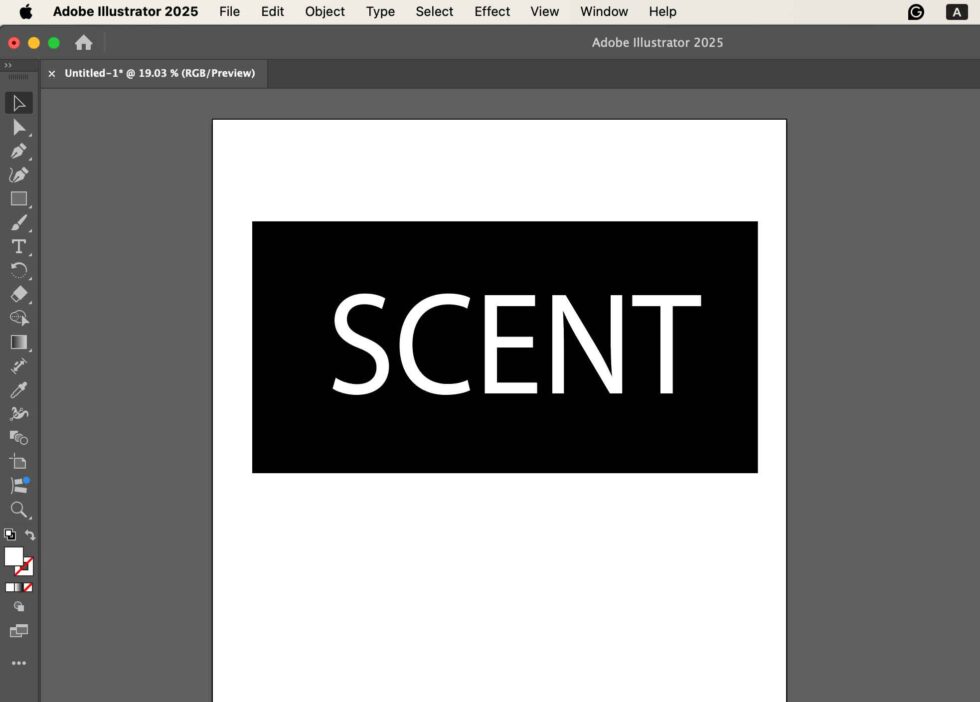Open the Edit Toolbar ellipsis menu
Screen dimensions: 980x702
click(19, 662)
